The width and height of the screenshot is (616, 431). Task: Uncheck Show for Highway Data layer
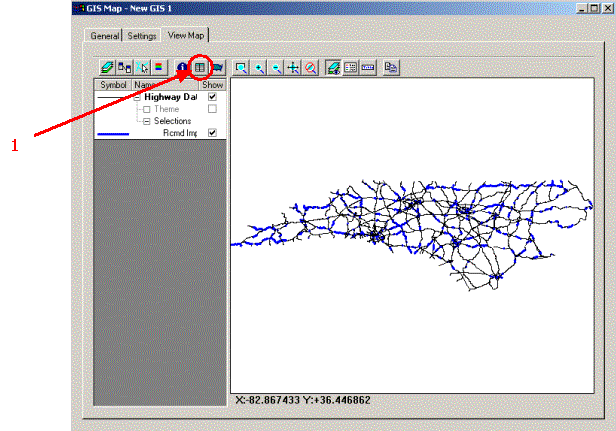[212, 97]
